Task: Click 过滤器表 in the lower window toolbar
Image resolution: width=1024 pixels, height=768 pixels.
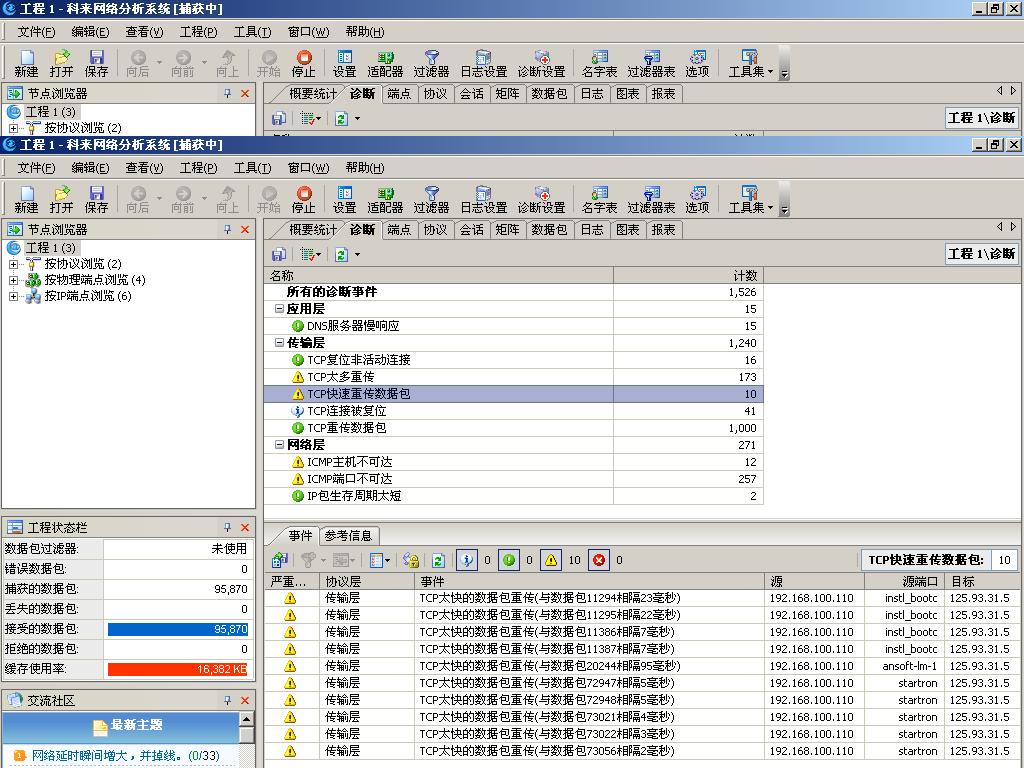Action: point(651,199)
